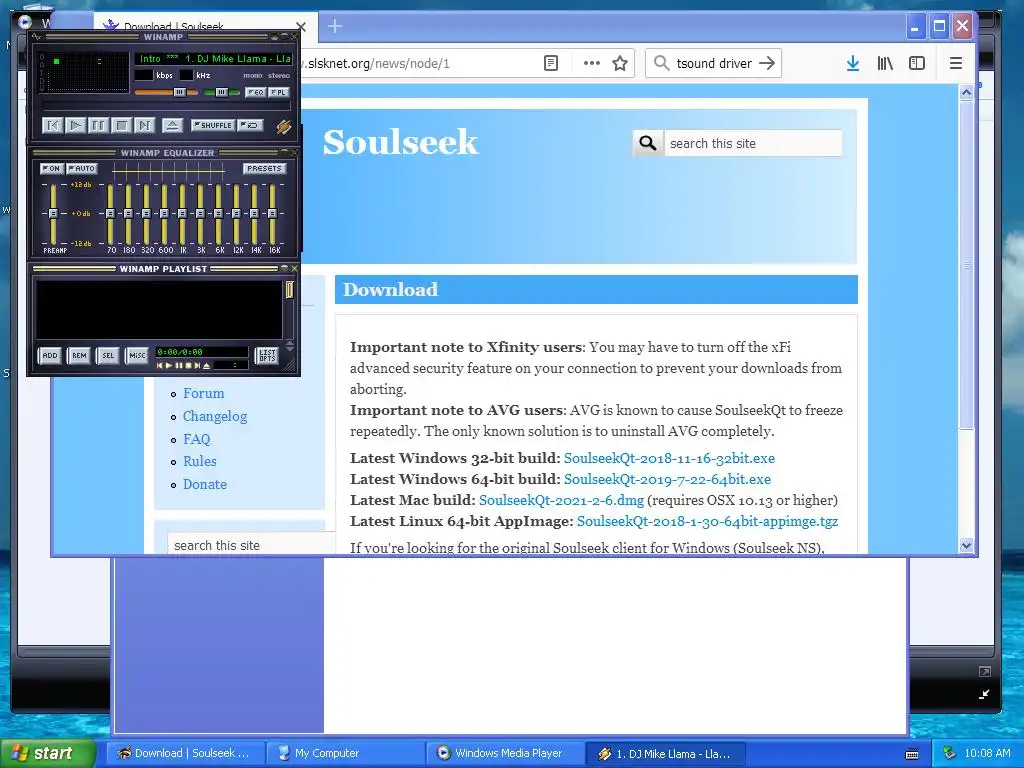
Task: Bookmark this page with star icon
Action: pos(620,63)
